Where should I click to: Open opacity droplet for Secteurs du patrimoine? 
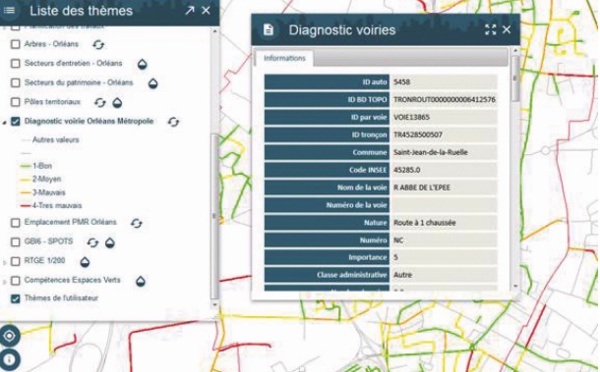153,83
